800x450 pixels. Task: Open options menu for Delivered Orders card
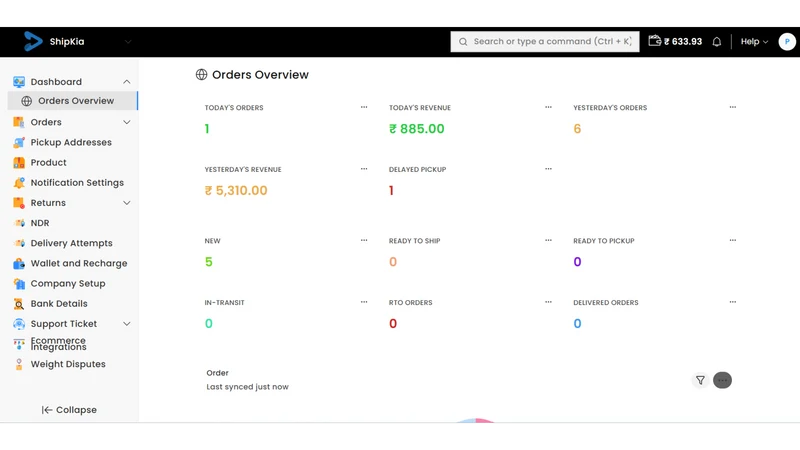point(733,302)
